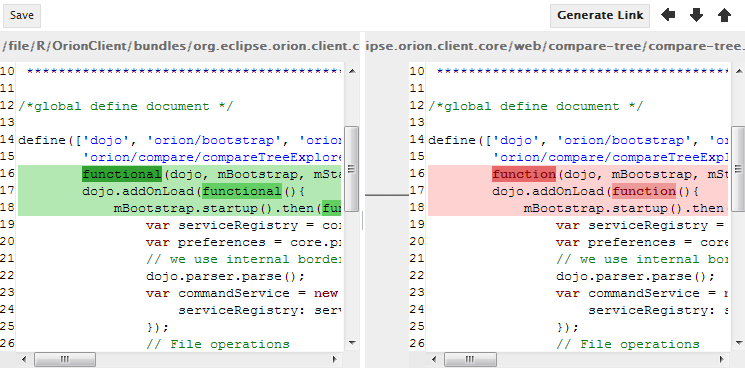
Task: Go to previous diff with up arrow
Action: tap(724, 15)
